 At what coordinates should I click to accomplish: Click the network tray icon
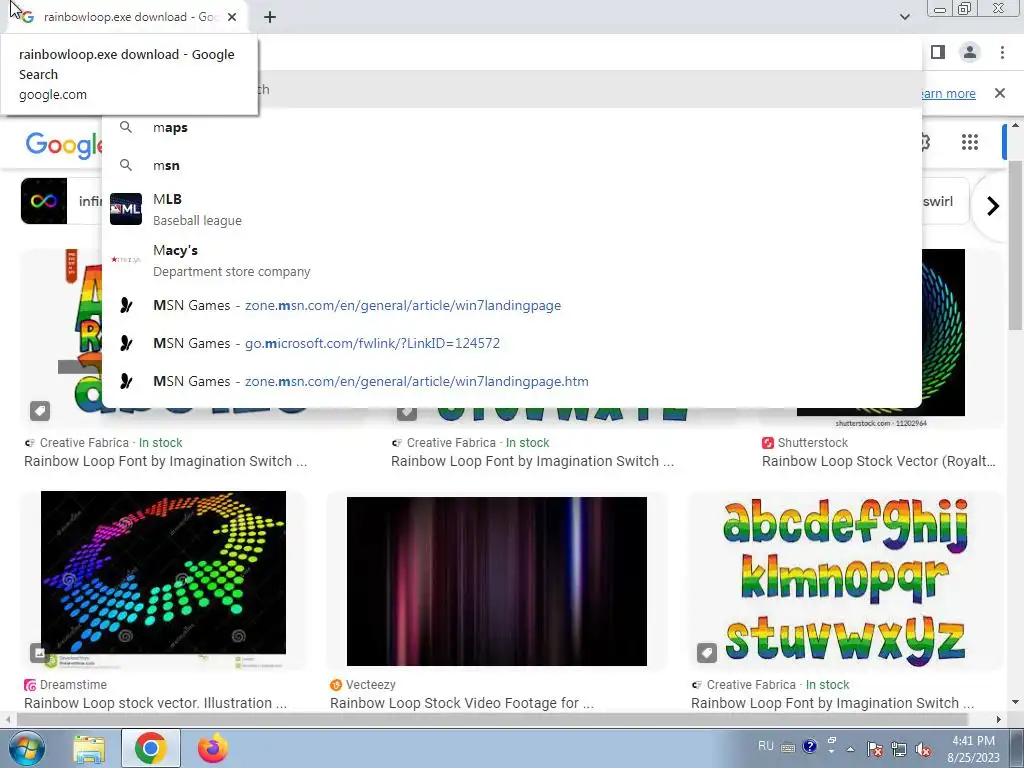click(x=899, y=749)
